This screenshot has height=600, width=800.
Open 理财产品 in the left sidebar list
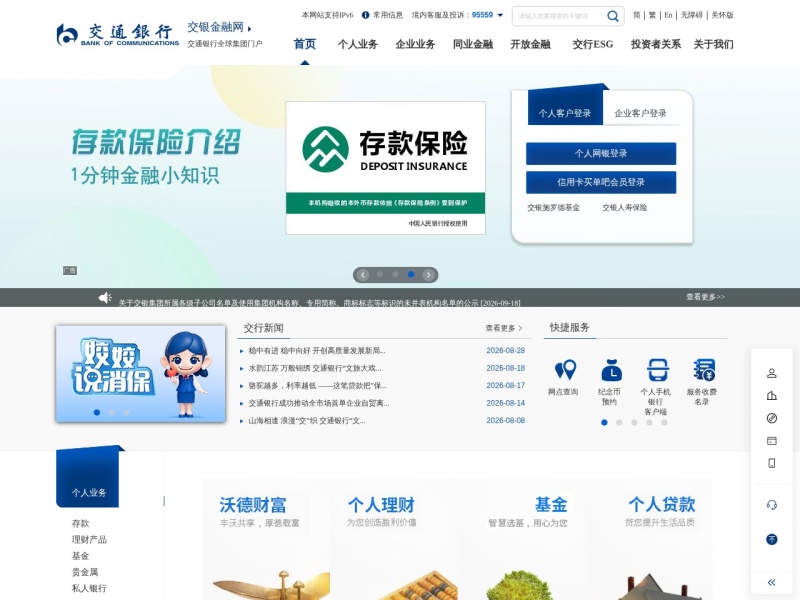click(x=89, y=539)
